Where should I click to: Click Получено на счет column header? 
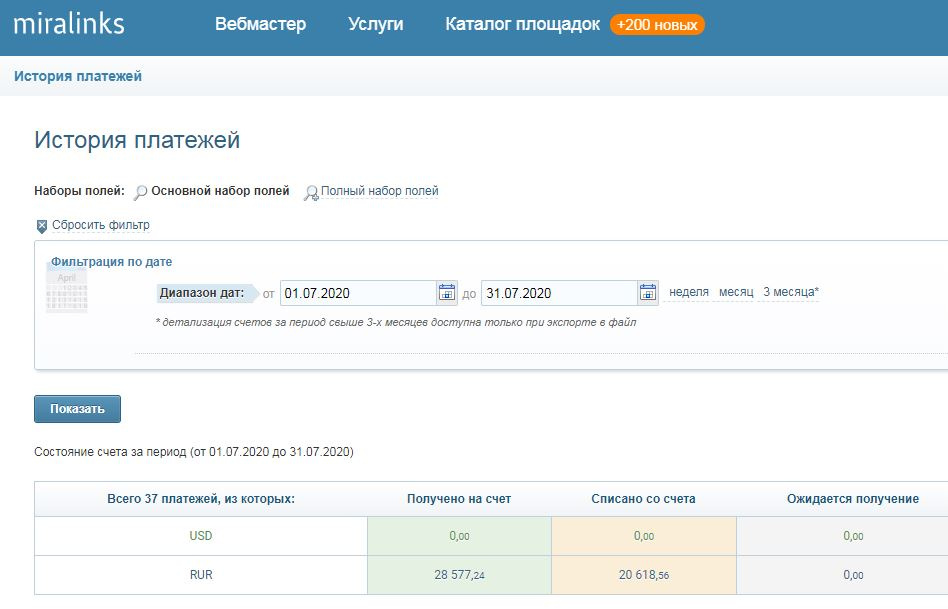pos(459,499)
